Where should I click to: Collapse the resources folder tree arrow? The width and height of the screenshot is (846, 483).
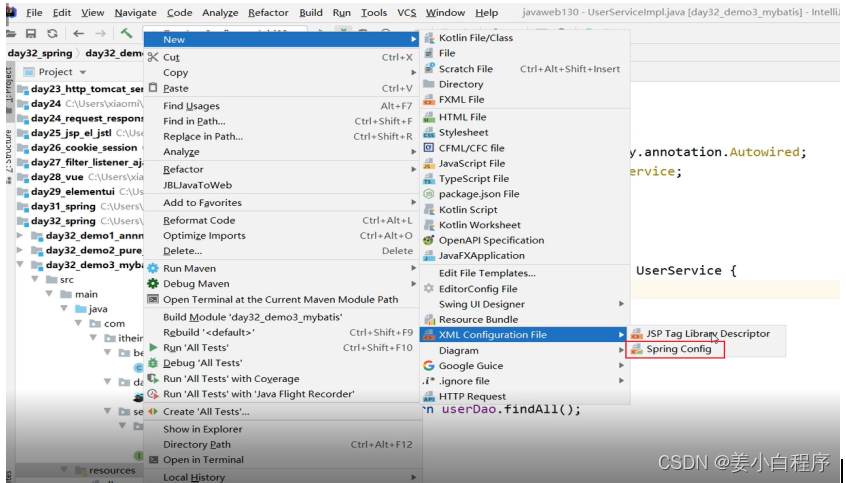click(64, 470)
